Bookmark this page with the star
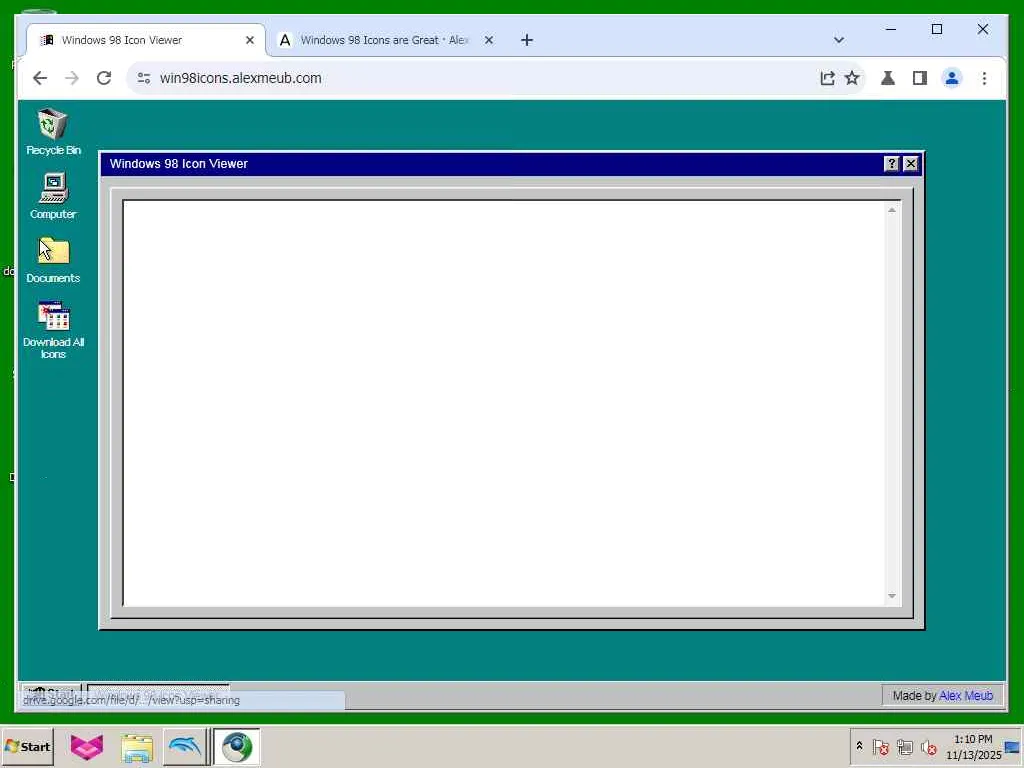Image resolution: width=1024 pixels, height=768 pixels. point(852,78)
